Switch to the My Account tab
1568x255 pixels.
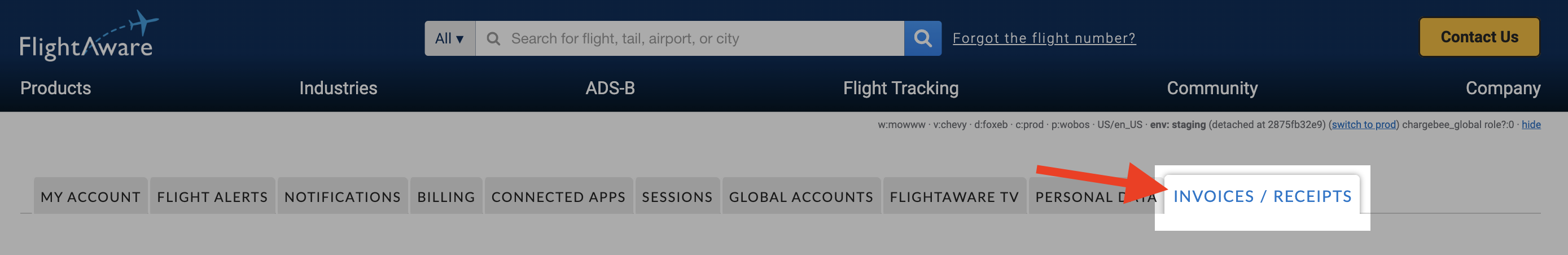91,196
